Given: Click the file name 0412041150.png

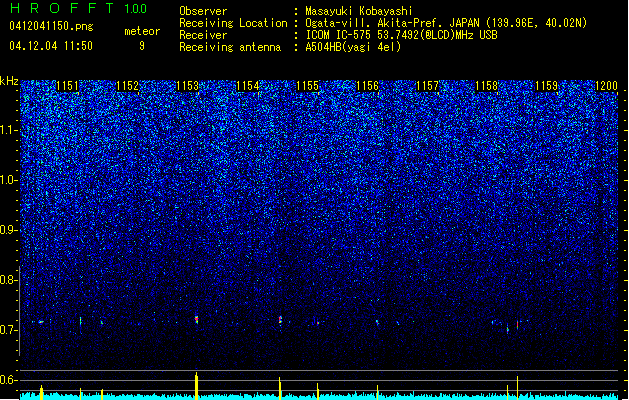Looking at the screenshot, I should point(51,26).
